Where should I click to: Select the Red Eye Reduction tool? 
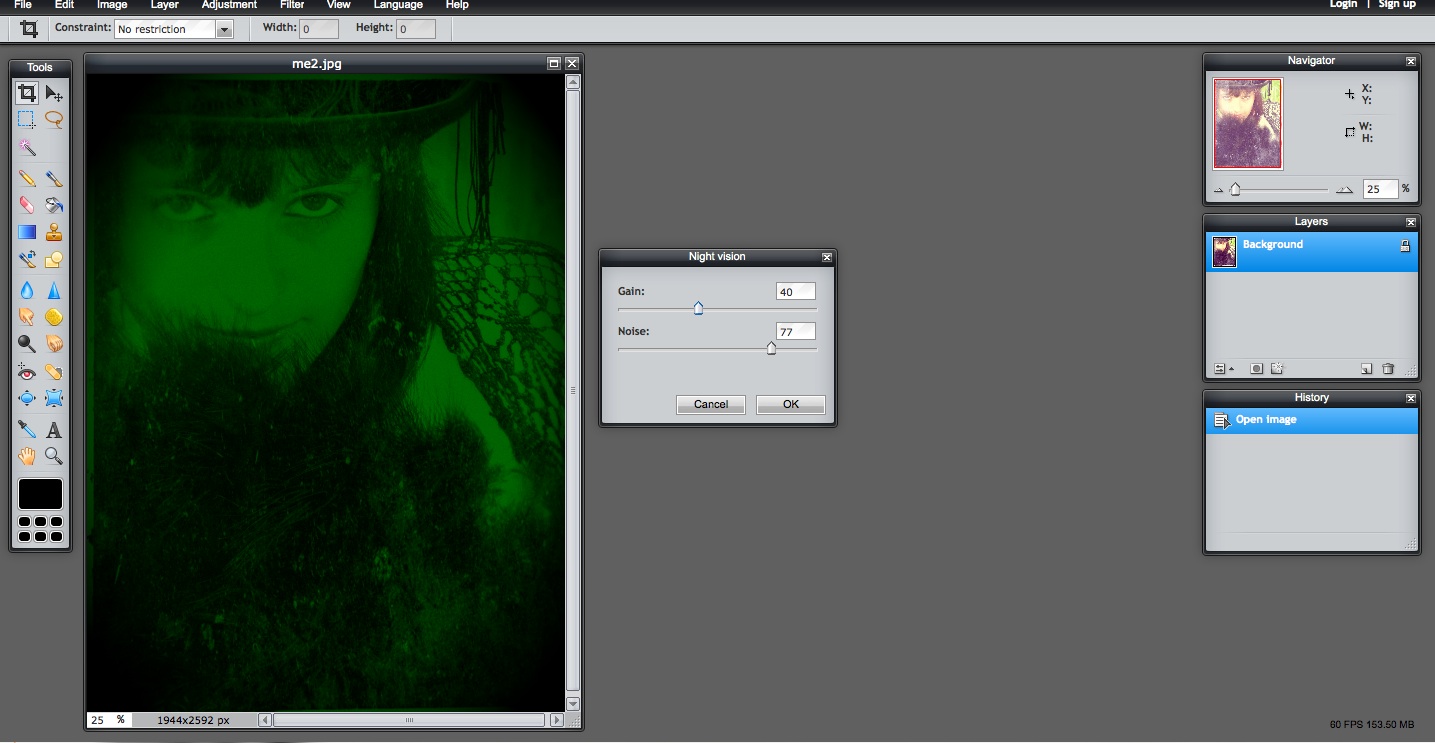[27, 372]
